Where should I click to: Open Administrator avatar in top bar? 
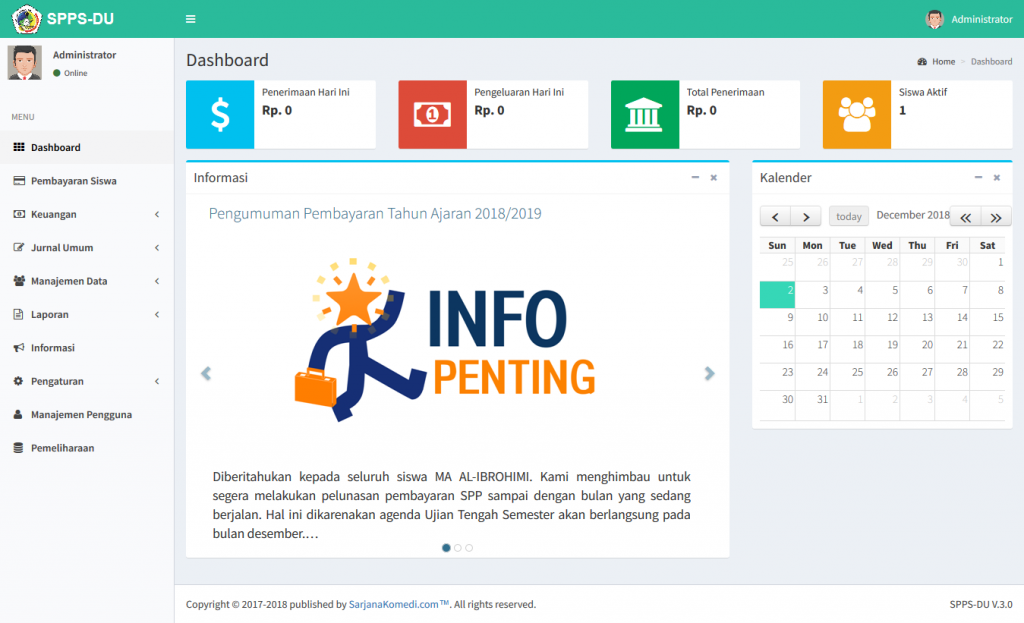(x=935, y=19)
